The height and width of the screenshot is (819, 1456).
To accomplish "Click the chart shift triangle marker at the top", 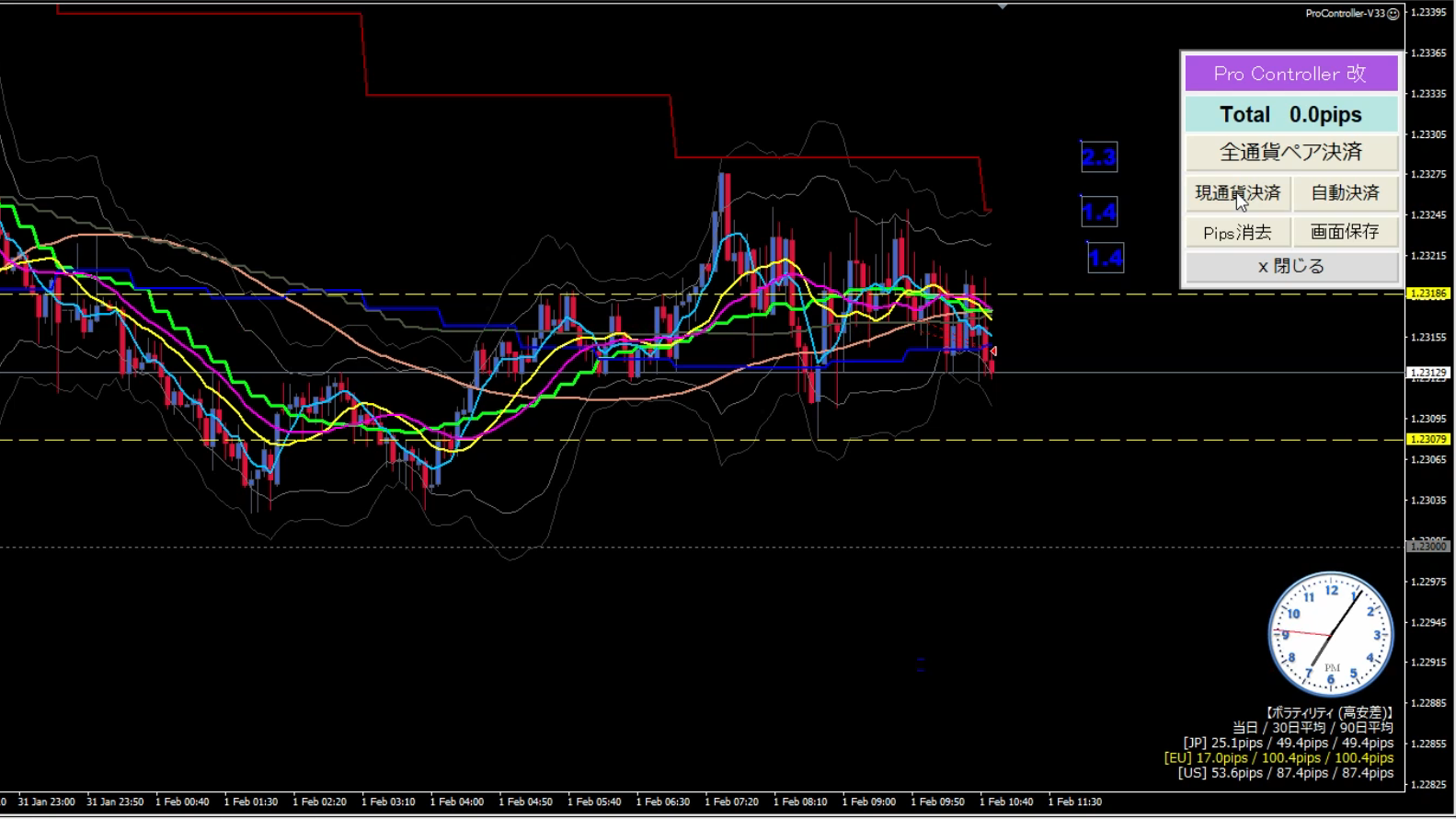I will coord(1003,6).
